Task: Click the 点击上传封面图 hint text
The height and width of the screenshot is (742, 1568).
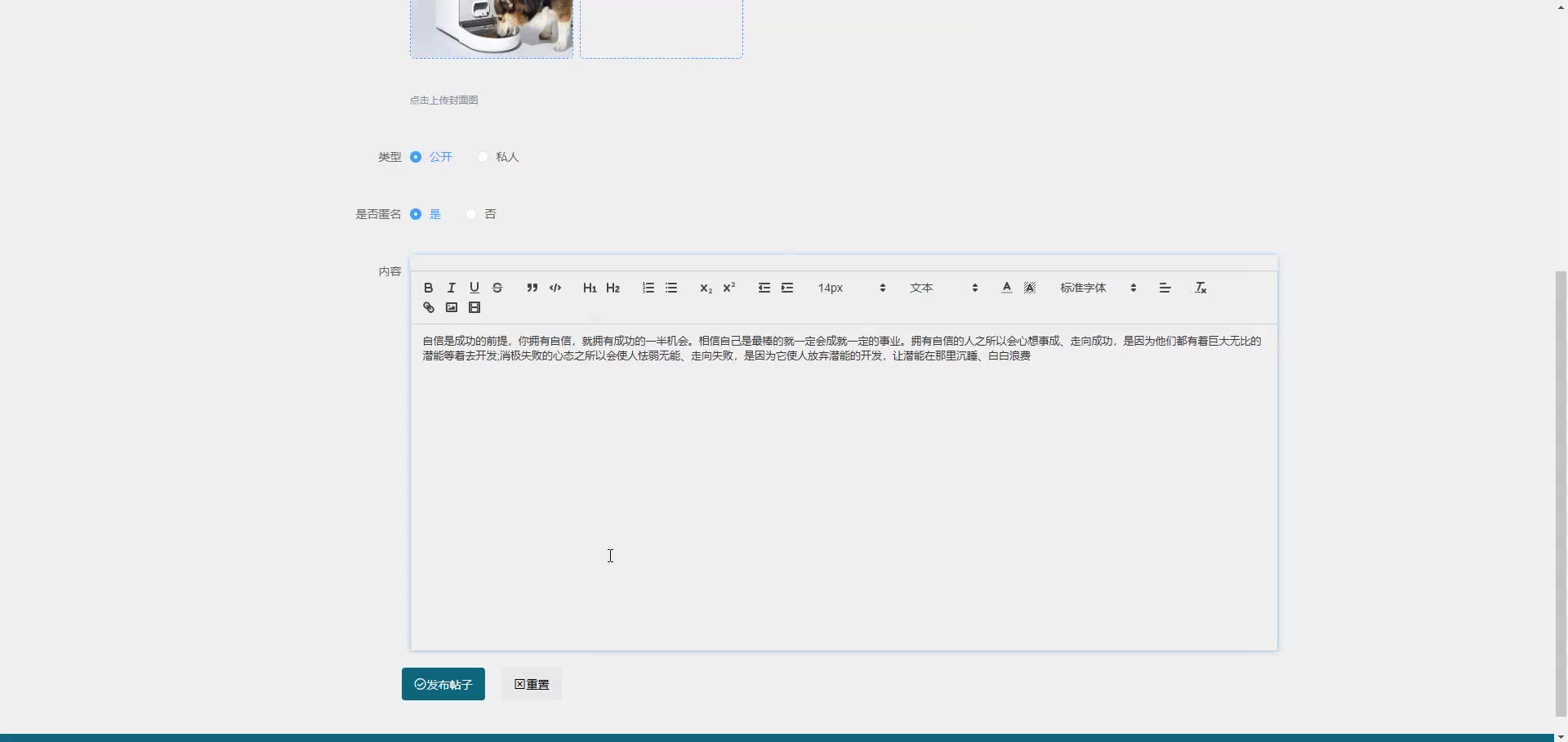Action: click(444, 100)
